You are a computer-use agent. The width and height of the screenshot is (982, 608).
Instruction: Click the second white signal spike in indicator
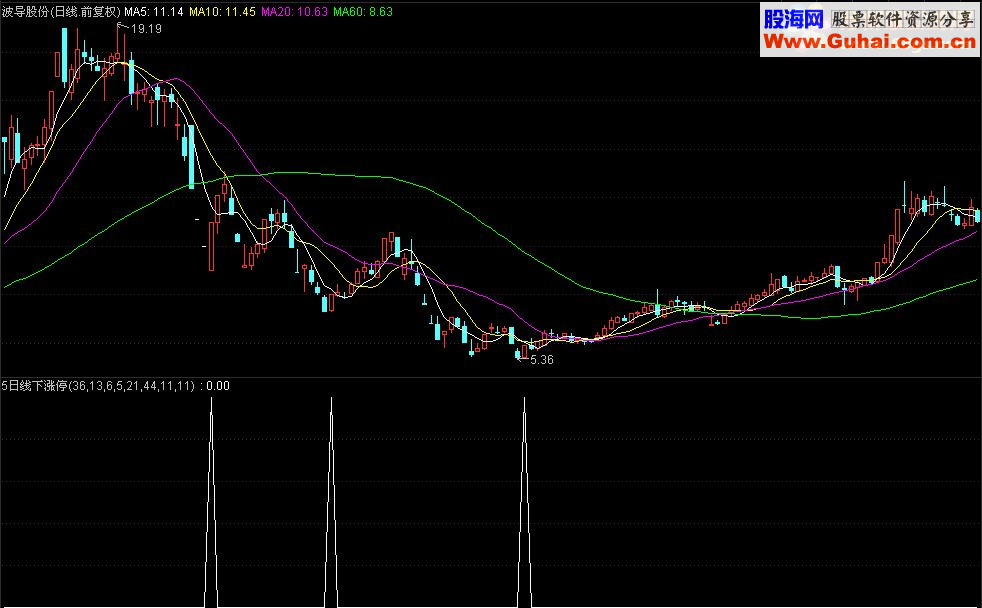pyautogui.click(x=331, y=501)
